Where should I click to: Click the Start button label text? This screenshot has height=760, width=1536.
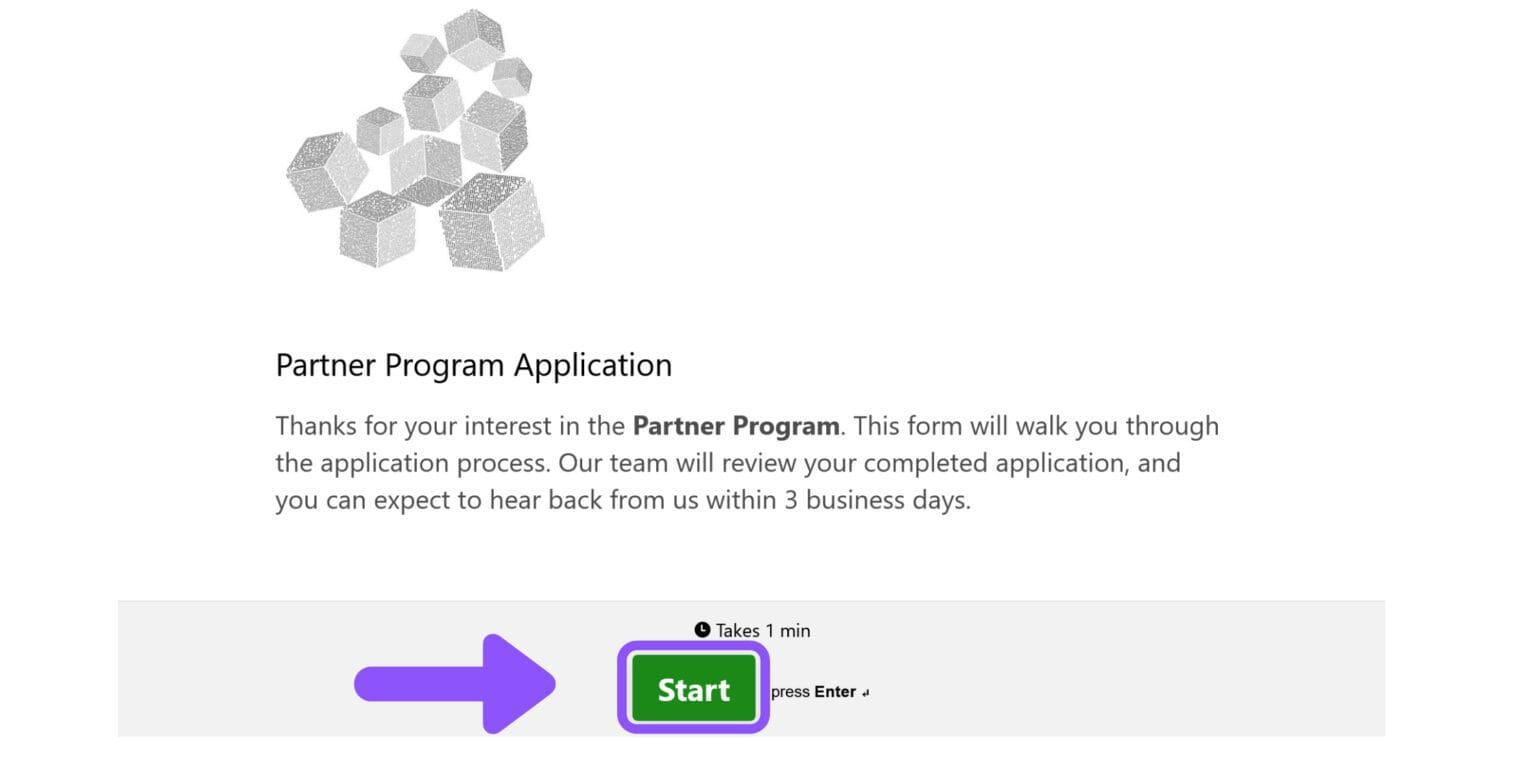tap(693, 689)
